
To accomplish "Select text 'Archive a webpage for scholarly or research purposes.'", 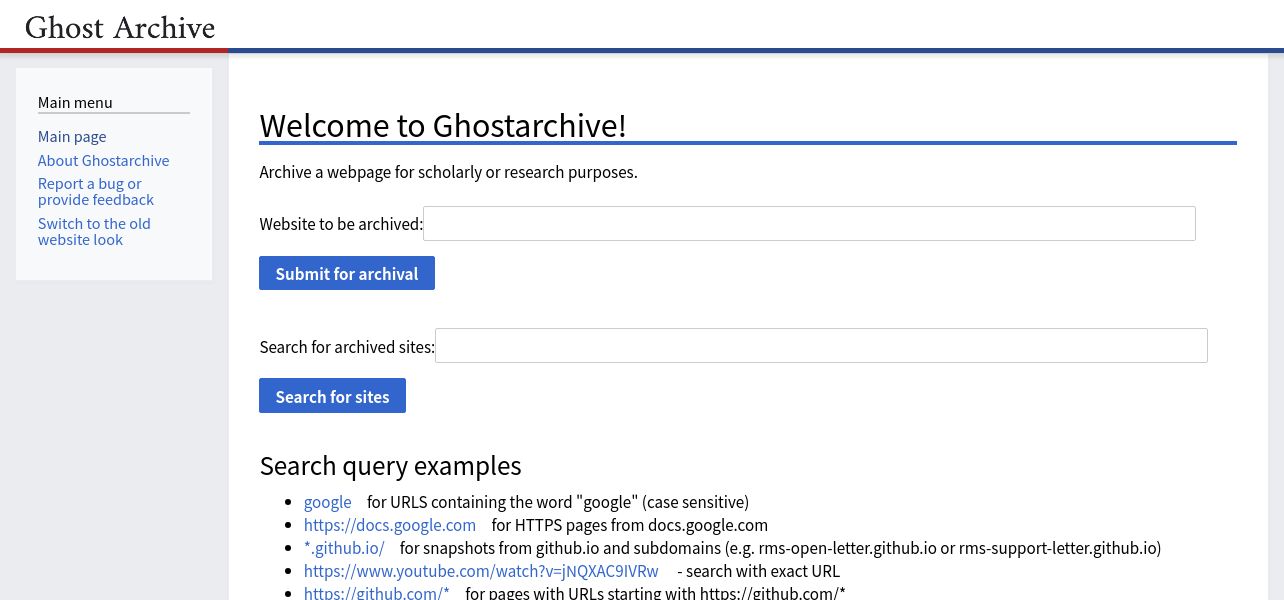I will 448,172.
